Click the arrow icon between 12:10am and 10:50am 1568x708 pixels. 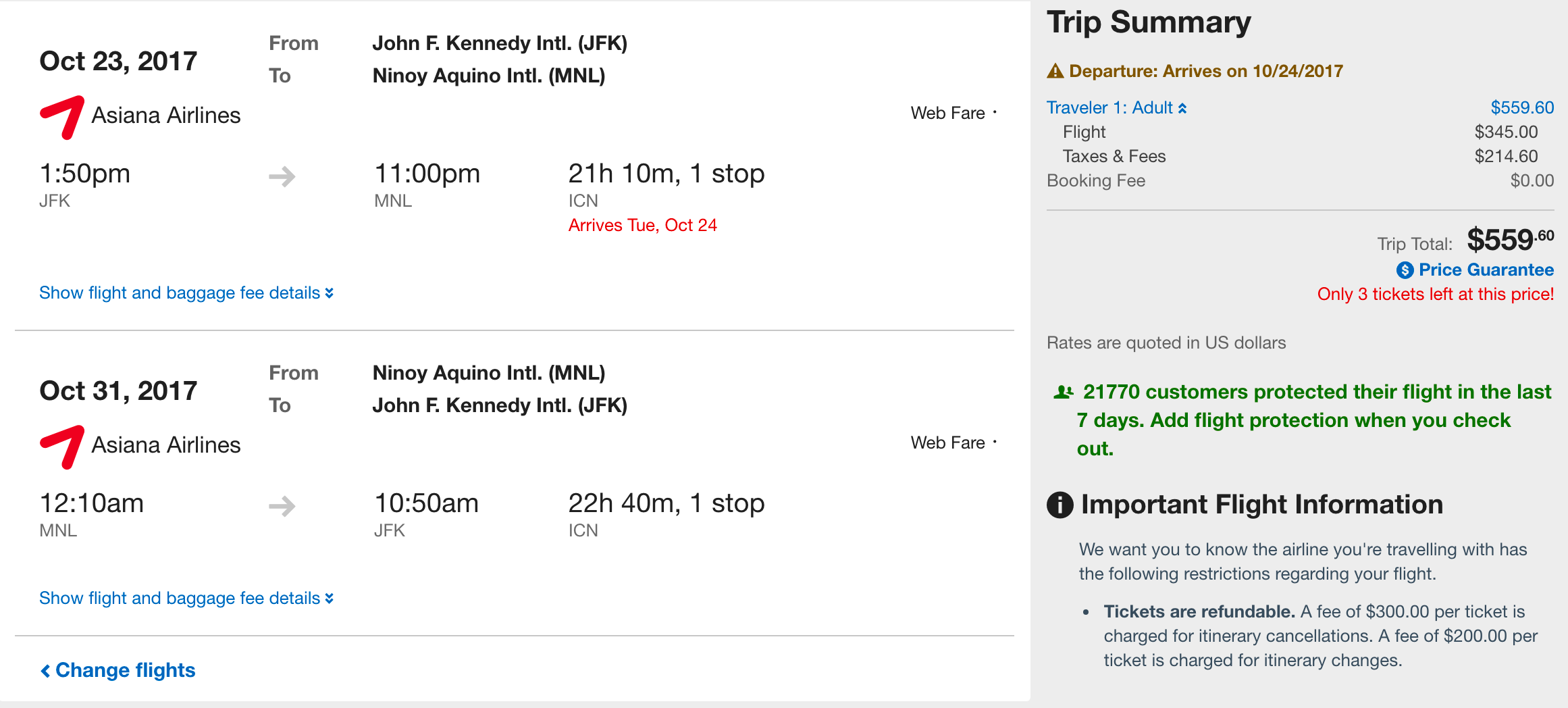pos(282,506)
